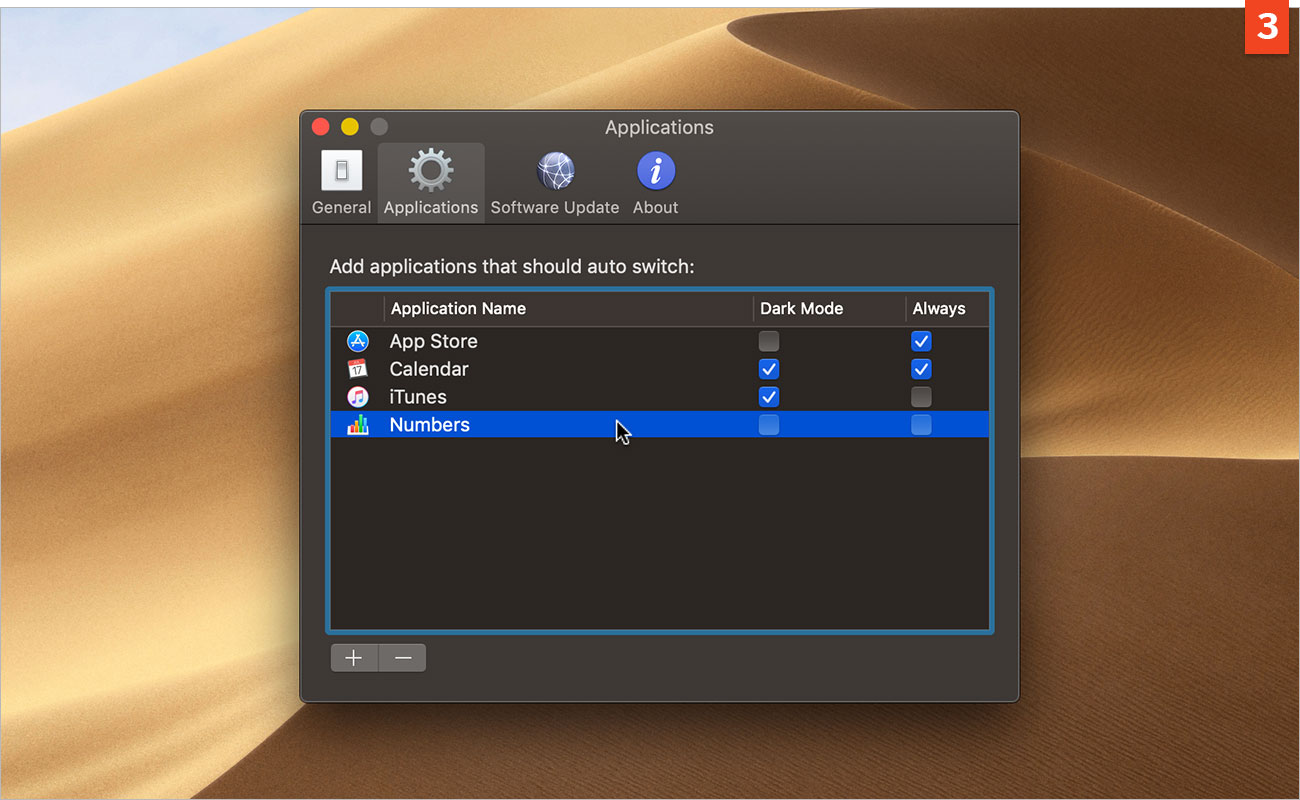Click the Dark Mode column header
Screen dimensions: 1300x800
click(829, 309)
